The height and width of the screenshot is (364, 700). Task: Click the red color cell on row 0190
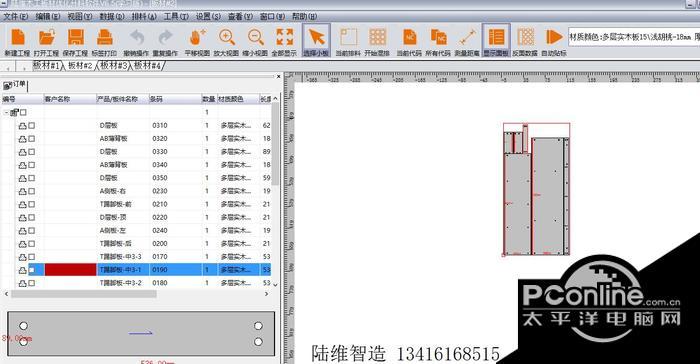click(71, 270)
